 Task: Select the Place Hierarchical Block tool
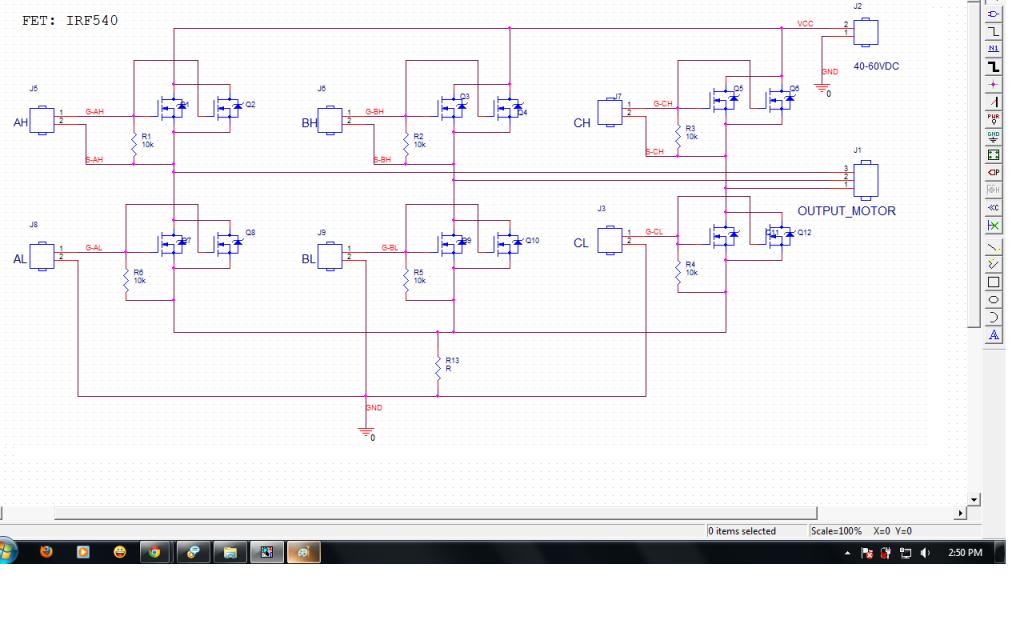point(993,155)
